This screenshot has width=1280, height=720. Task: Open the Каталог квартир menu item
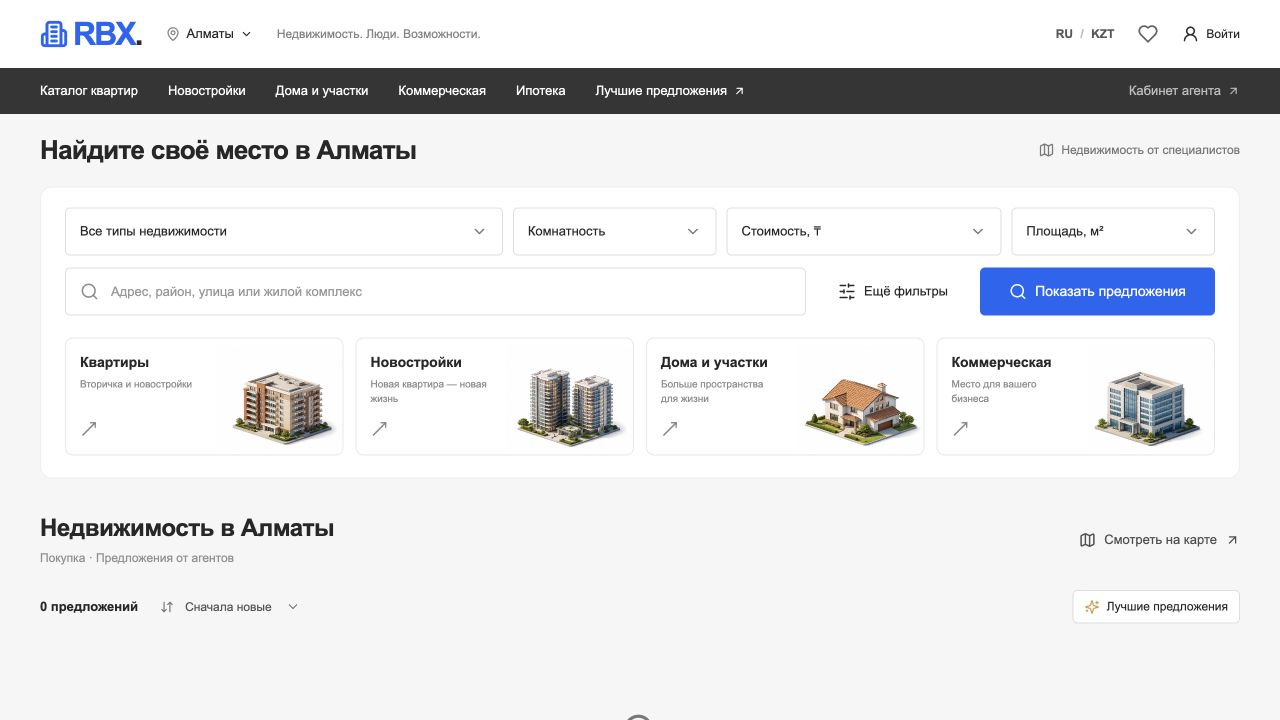[x=89, y=91]
